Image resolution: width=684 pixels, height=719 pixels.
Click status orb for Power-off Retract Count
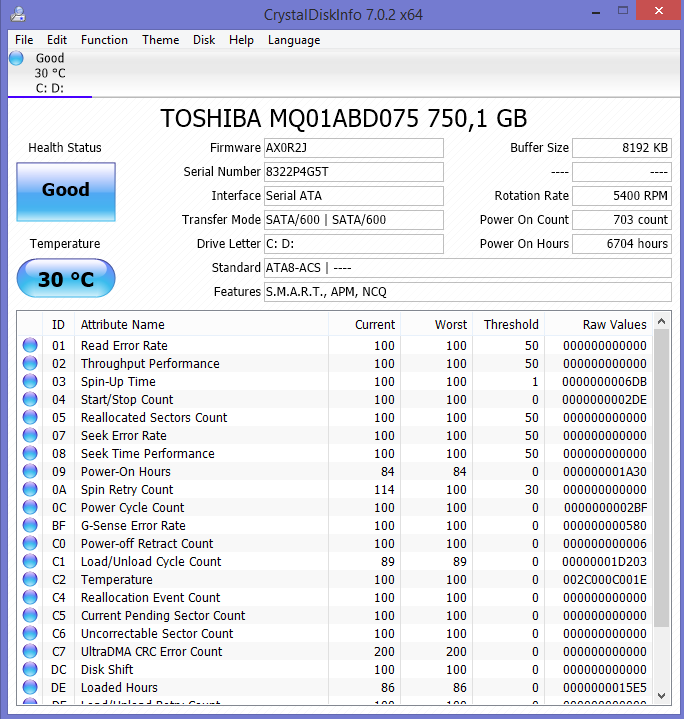tap(30, 543)
